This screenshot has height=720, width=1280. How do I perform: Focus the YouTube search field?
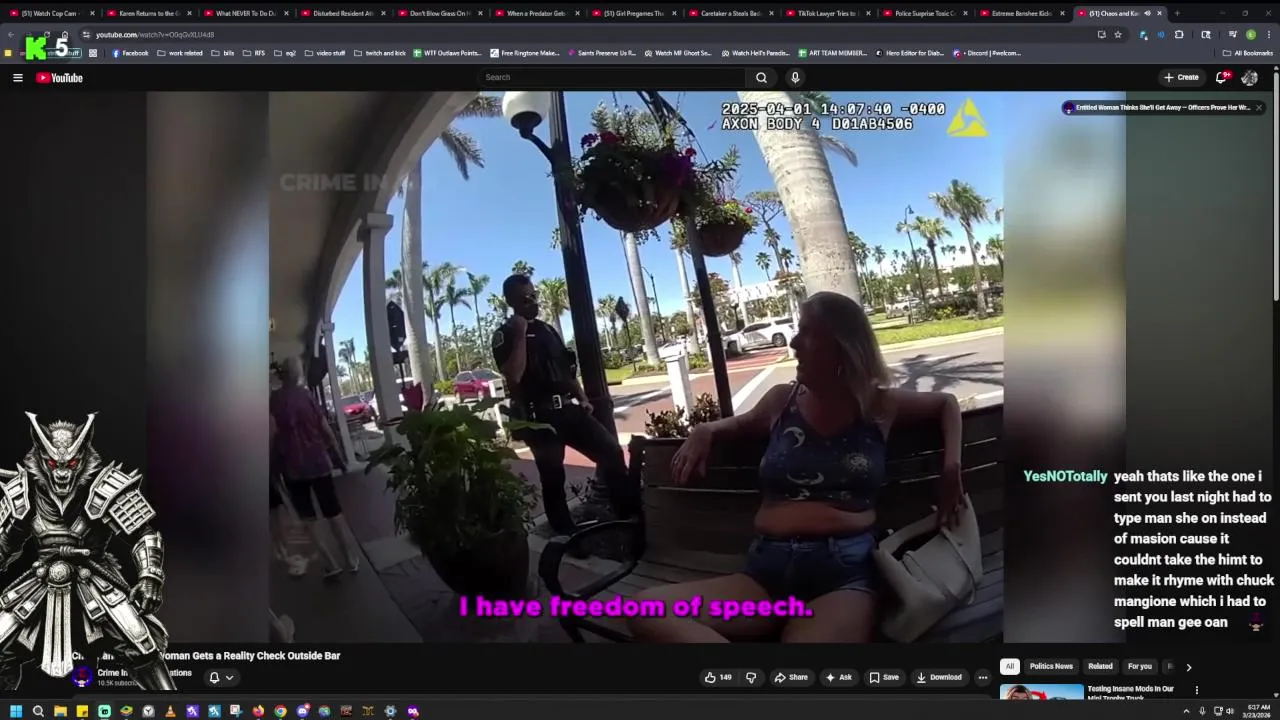[x=612, y=77]
